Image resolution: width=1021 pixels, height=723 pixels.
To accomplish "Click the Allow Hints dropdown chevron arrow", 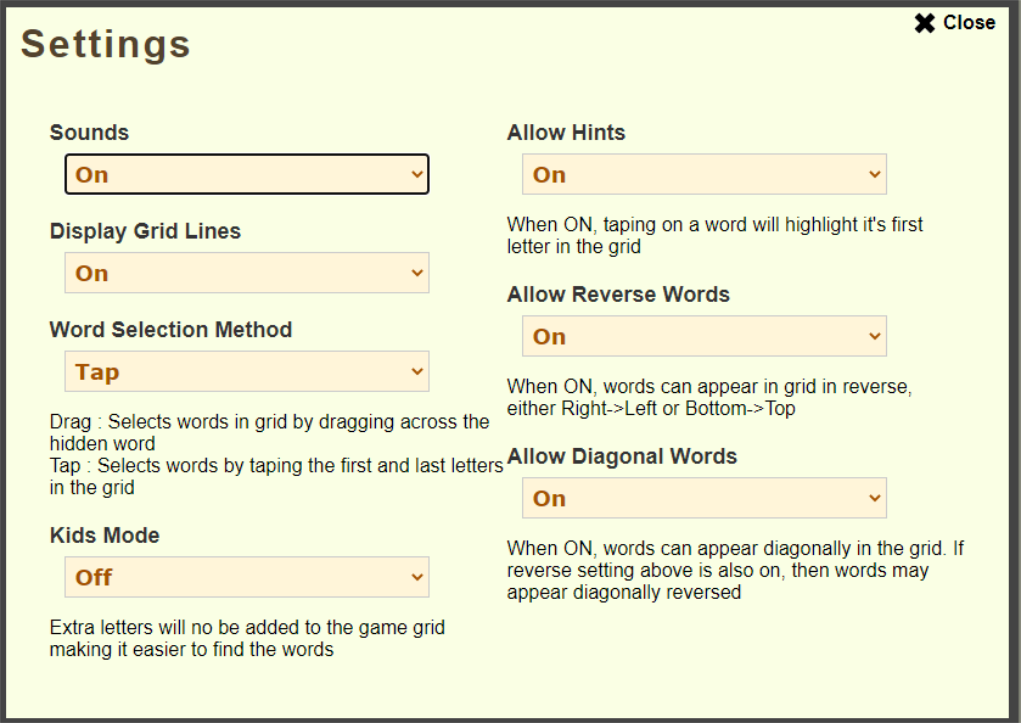I will pos(875,174).
